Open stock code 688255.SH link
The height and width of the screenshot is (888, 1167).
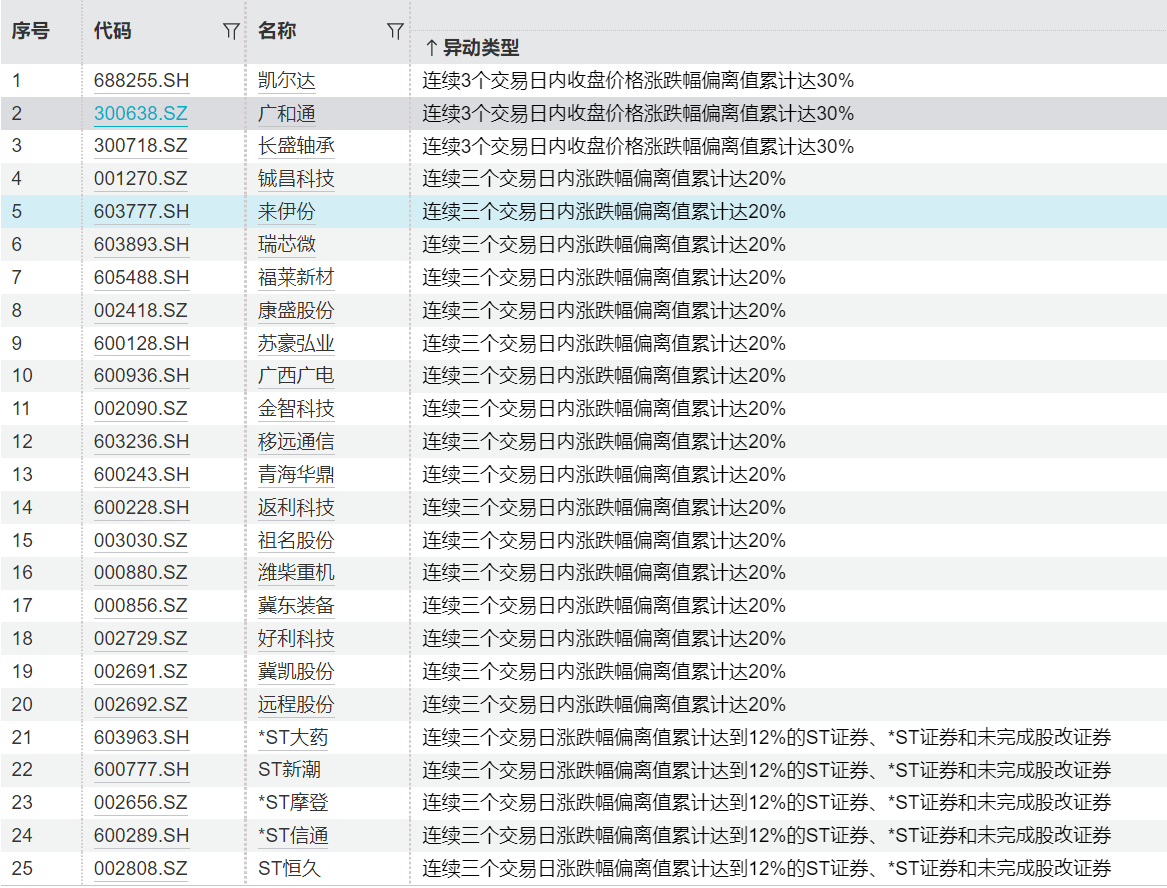pos(141,80)
